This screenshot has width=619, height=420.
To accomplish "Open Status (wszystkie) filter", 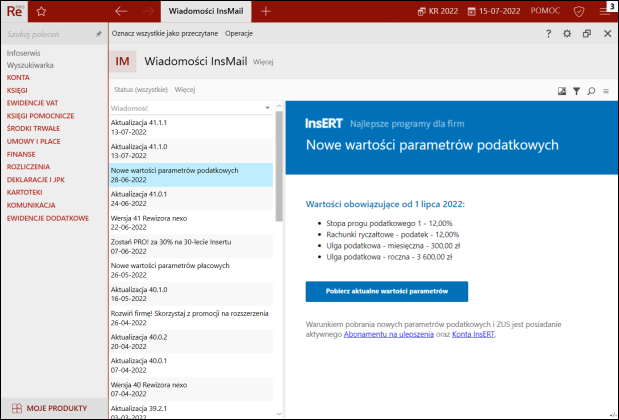I will [141, 90].
